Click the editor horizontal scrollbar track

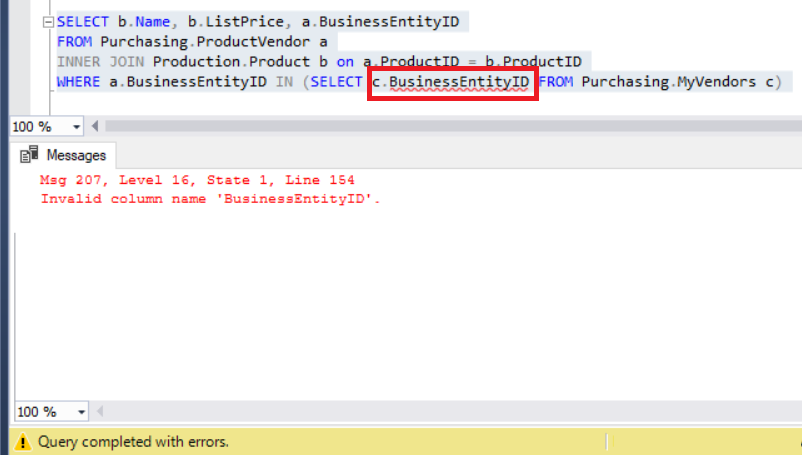[453, 126]
